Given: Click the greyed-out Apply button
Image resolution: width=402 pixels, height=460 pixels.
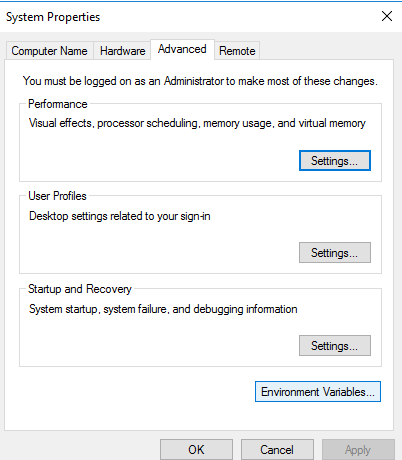Looking at the screenshot, I should 358,450.
